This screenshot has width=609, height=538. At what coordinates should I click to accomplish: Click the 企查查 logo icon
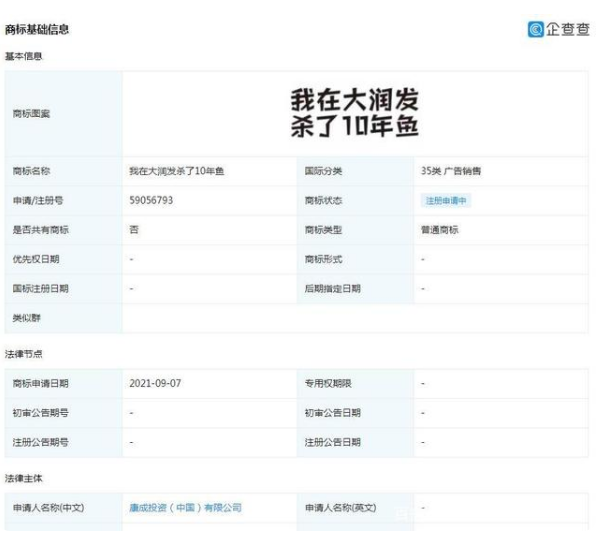(x=536, y=30)
